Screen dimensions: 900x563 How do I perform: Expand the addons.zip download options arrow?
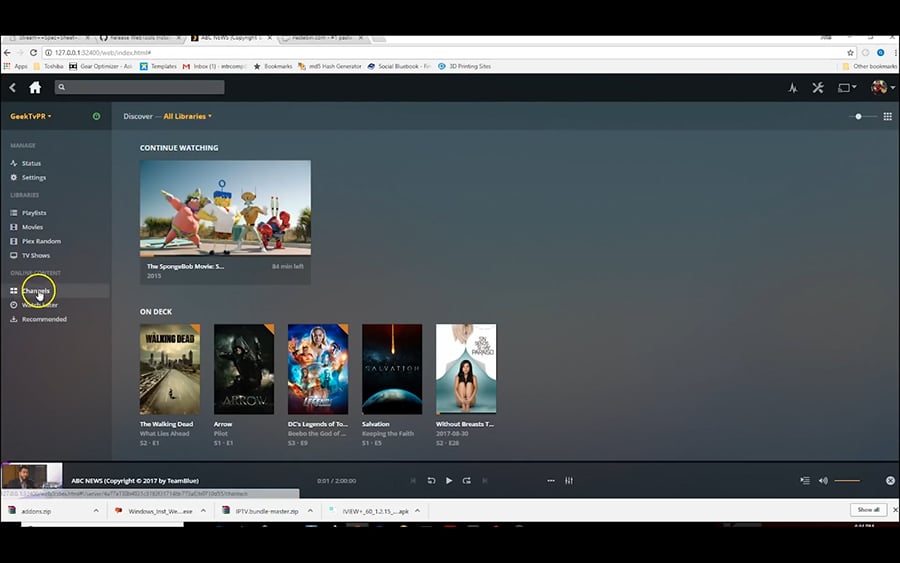tap(96, 511)
